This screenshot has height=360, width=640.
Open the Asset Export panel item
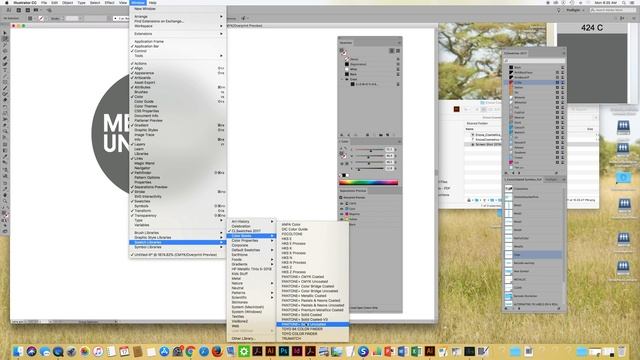coord(178,82)
